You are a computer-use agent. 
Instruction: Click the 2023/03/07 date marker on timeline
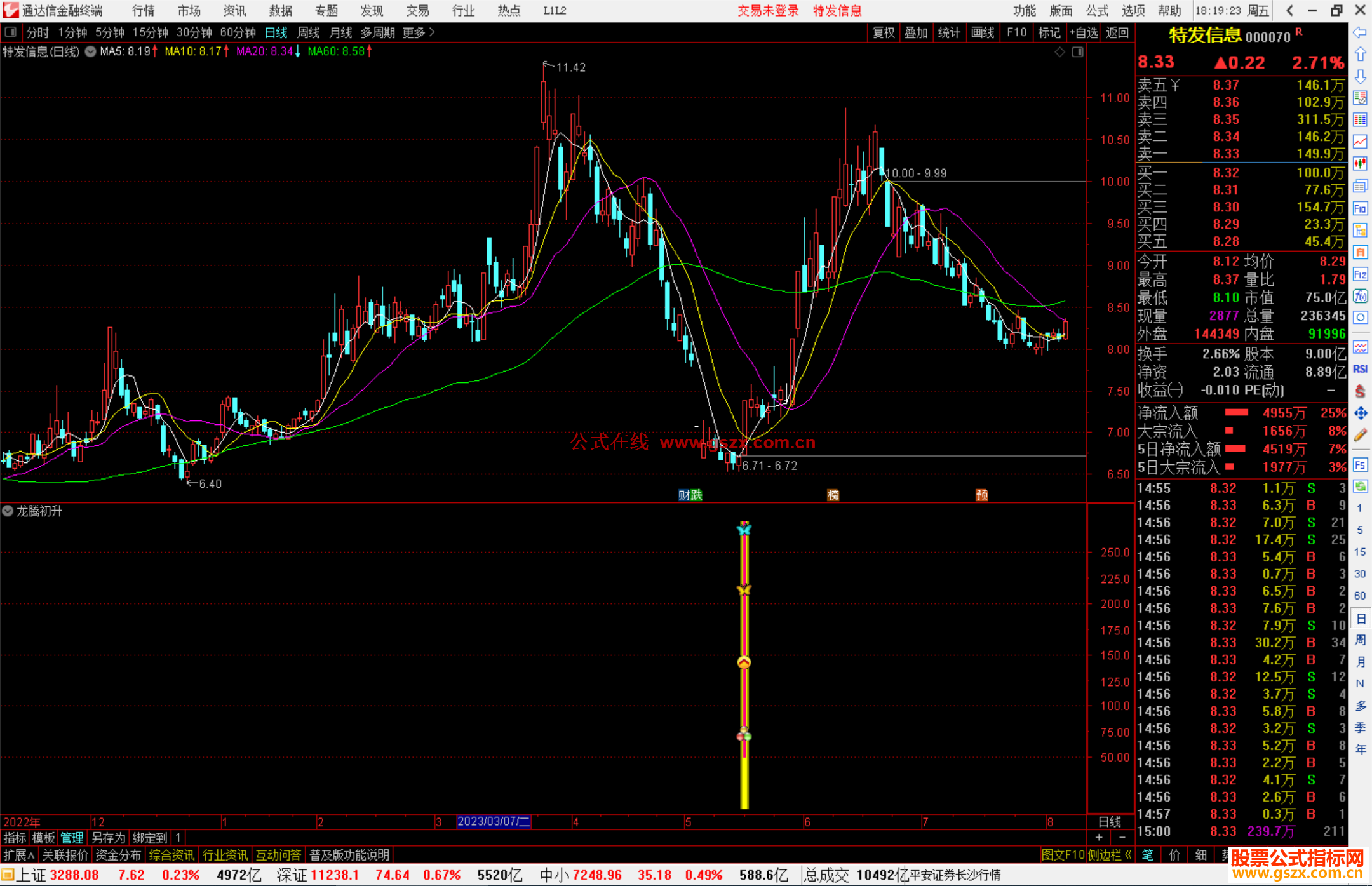click(494, 821)
